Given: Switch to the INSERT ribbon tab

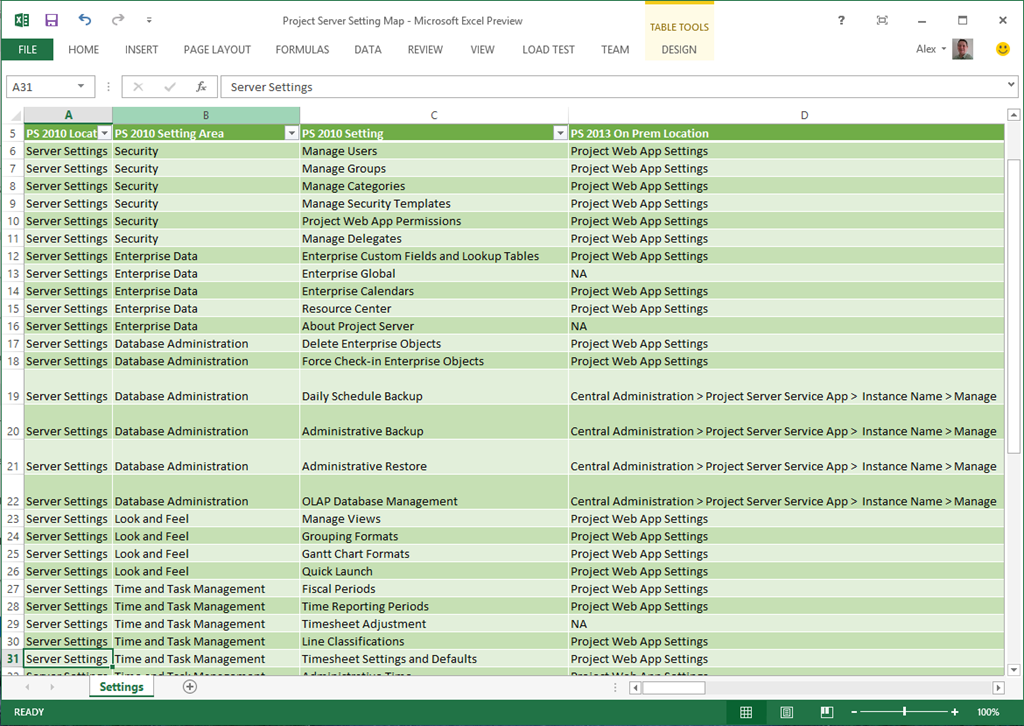Looking at the screenshot, I should 142,50.
